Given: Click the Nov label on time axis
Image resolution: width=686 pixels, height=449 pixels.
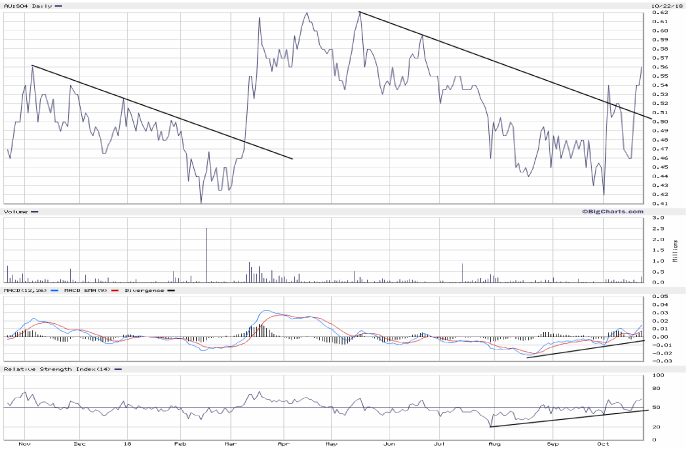Looking at the screenshot, I should click(x=24, y=442).
